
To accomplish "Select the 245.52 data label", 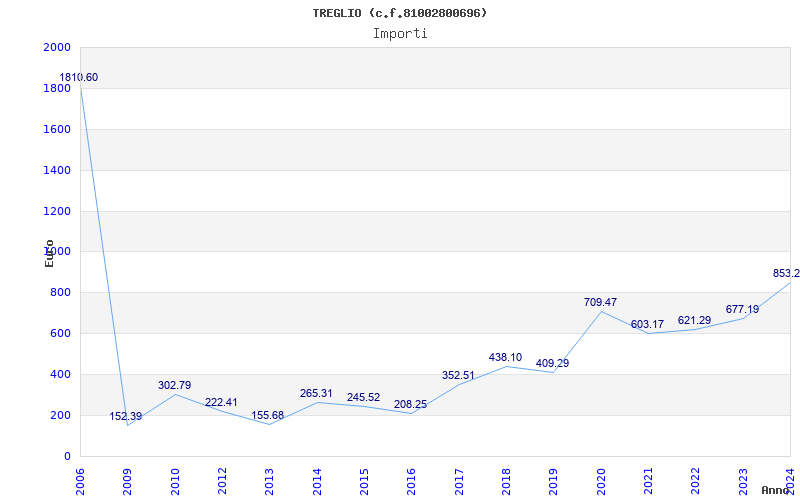I will (x=363, y=397).
